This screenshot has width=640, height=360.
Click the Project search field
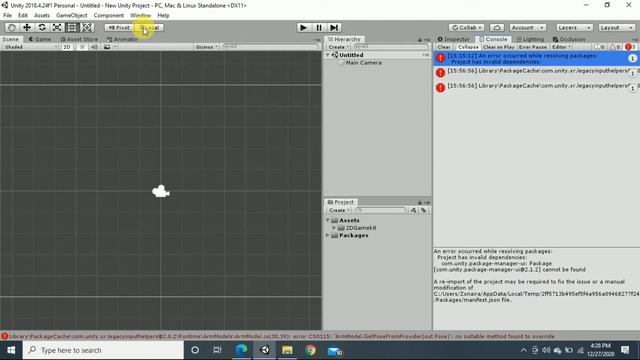tap(380, 210)
